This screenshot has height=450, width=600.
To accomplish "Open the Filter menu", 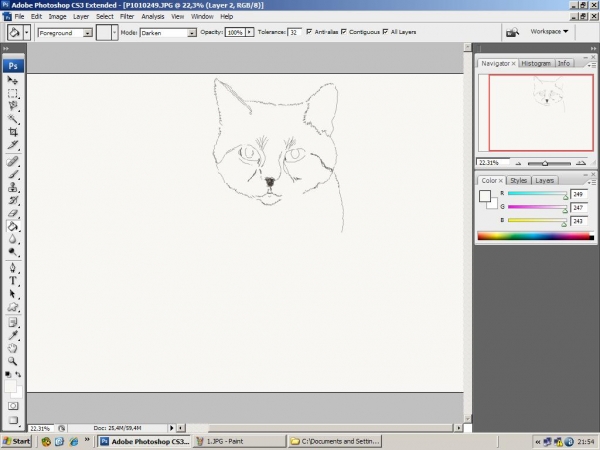I will point(127,16).
